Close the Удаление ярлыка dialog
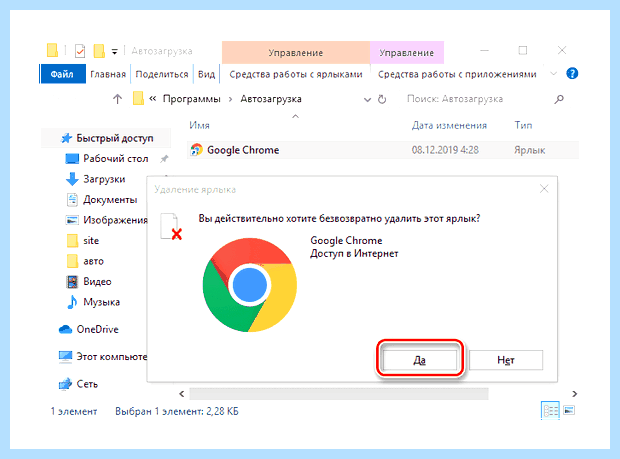This screenshot has width=620, height=459. coord(544,189)
